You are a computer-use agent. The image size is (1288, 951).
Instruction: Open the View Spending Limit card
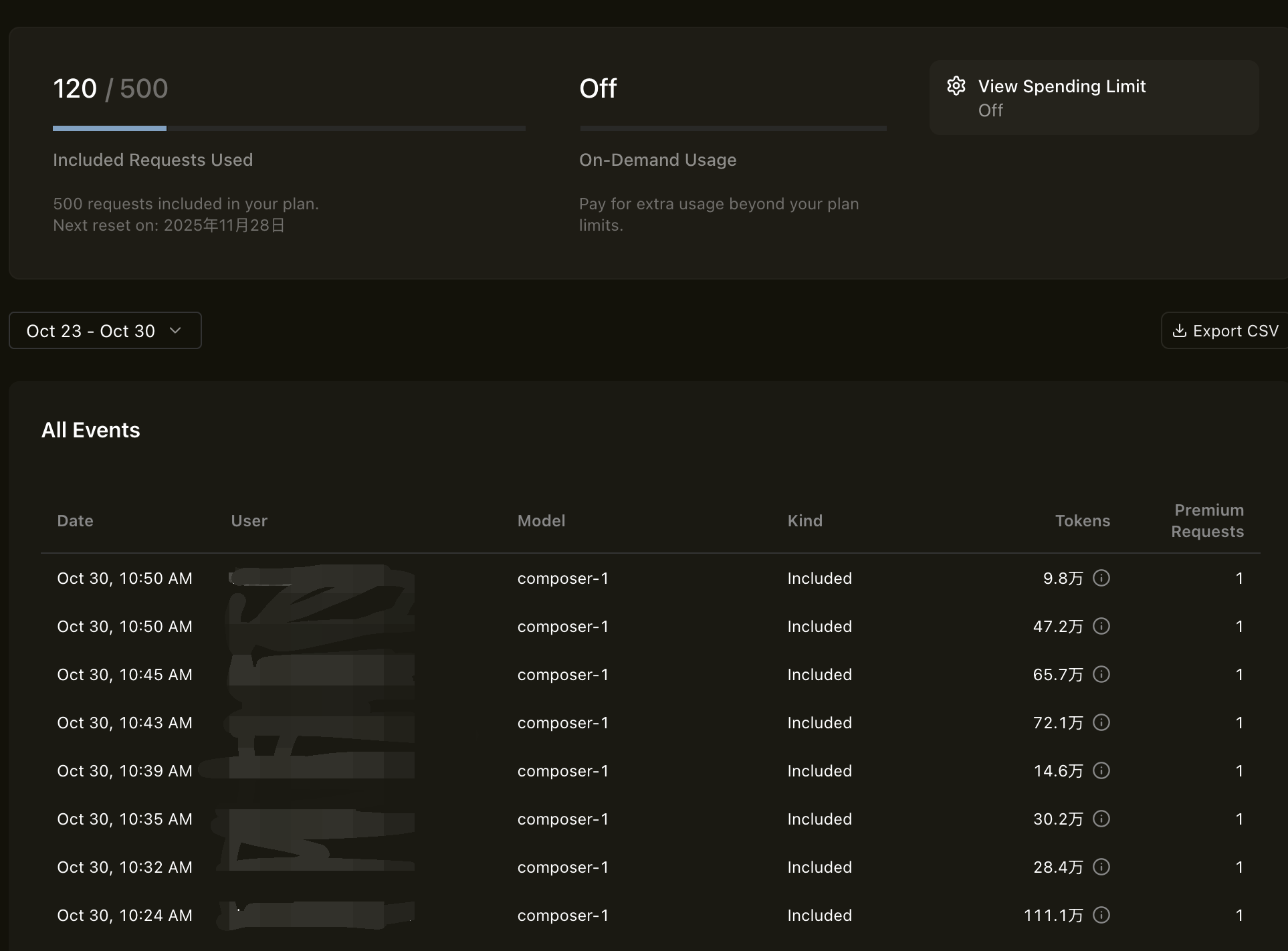[x=1094, y=98]
